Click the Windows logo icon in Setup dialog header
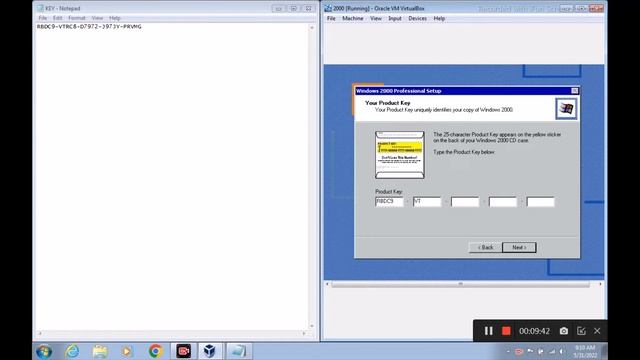640x360 pixels. click(566, 109)
